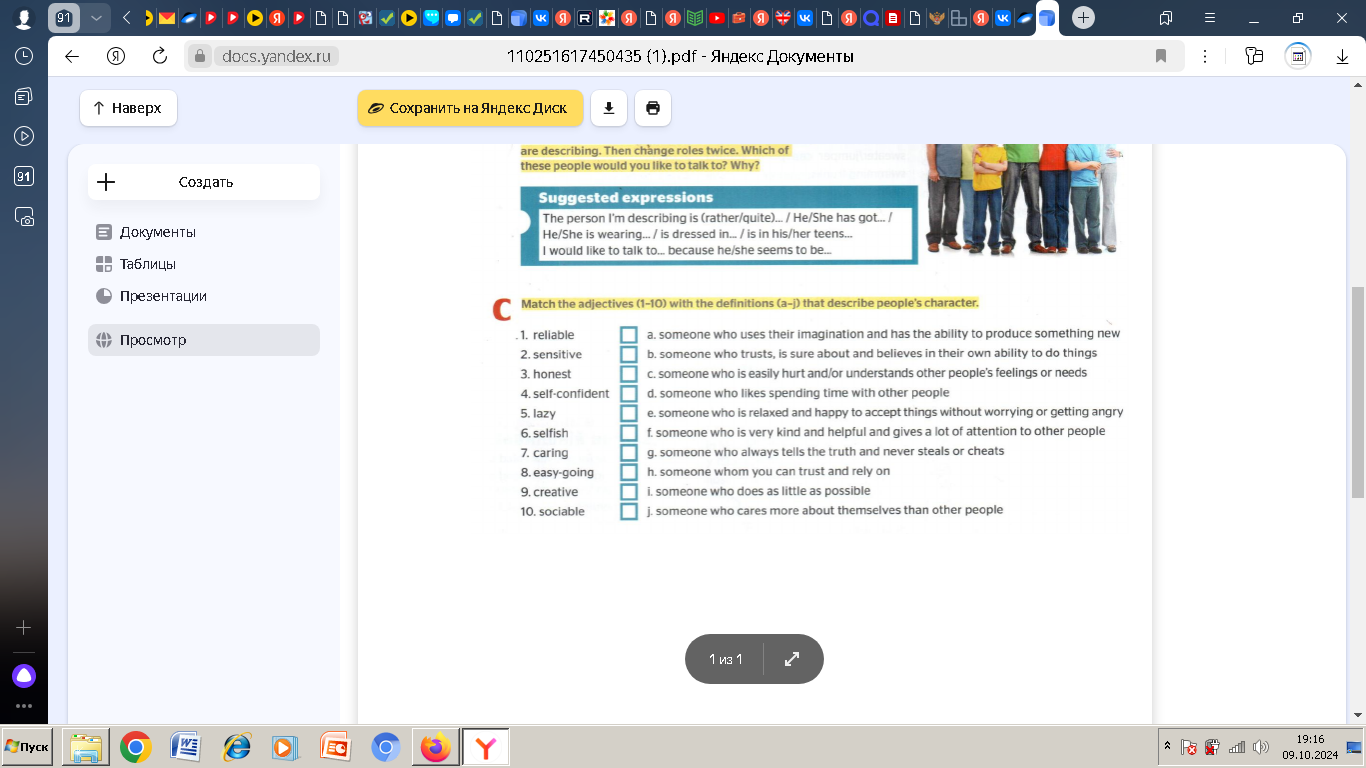1366x768 pixels.
Task: Expand document to fullscreen view
Action: 792,659
